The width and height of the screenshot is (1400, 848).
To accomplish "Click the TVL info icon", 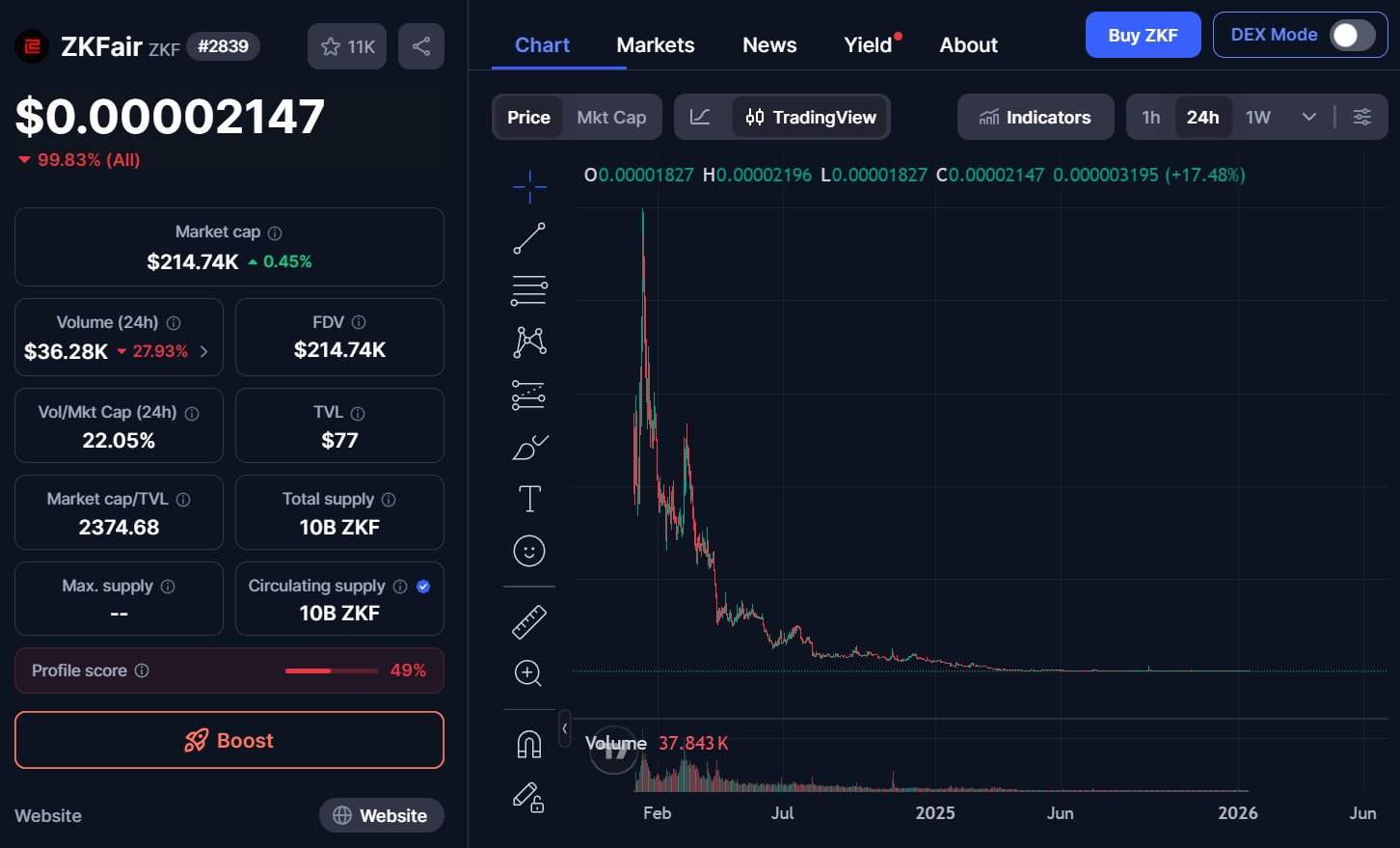I will point(358,413).
